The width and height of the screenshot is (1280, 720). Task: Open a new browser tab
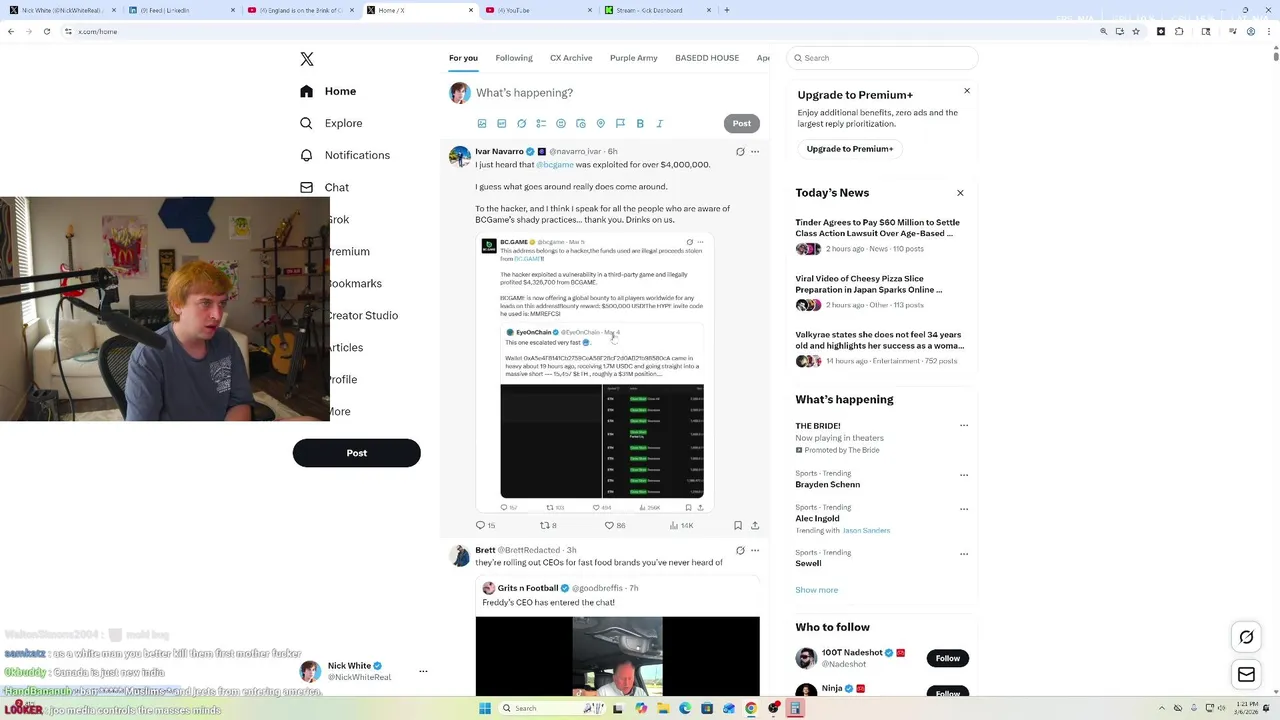coord(727,10)
